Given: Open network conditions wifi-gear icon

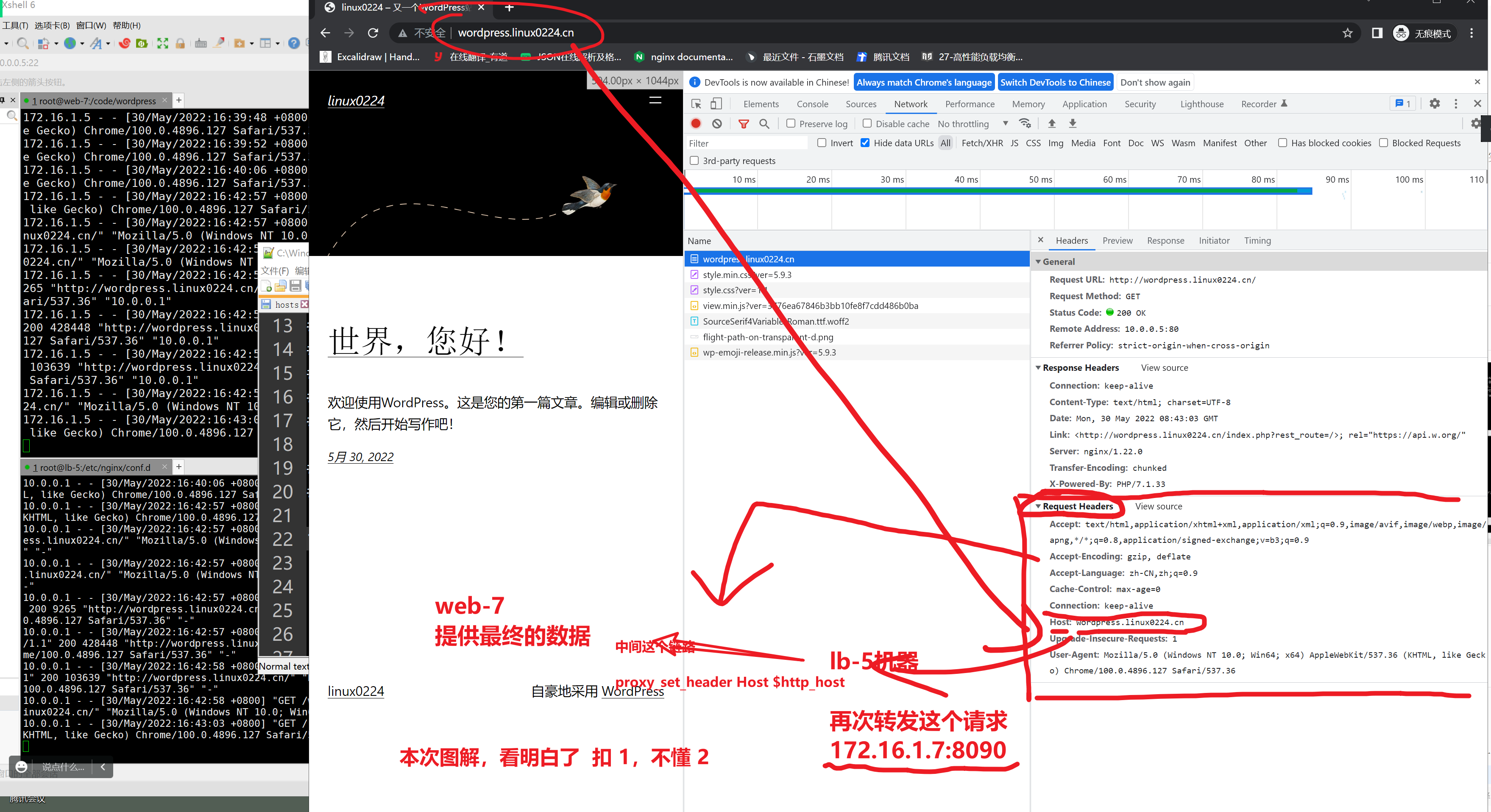Looking at the screenshot, I should tap(1025, 123).
